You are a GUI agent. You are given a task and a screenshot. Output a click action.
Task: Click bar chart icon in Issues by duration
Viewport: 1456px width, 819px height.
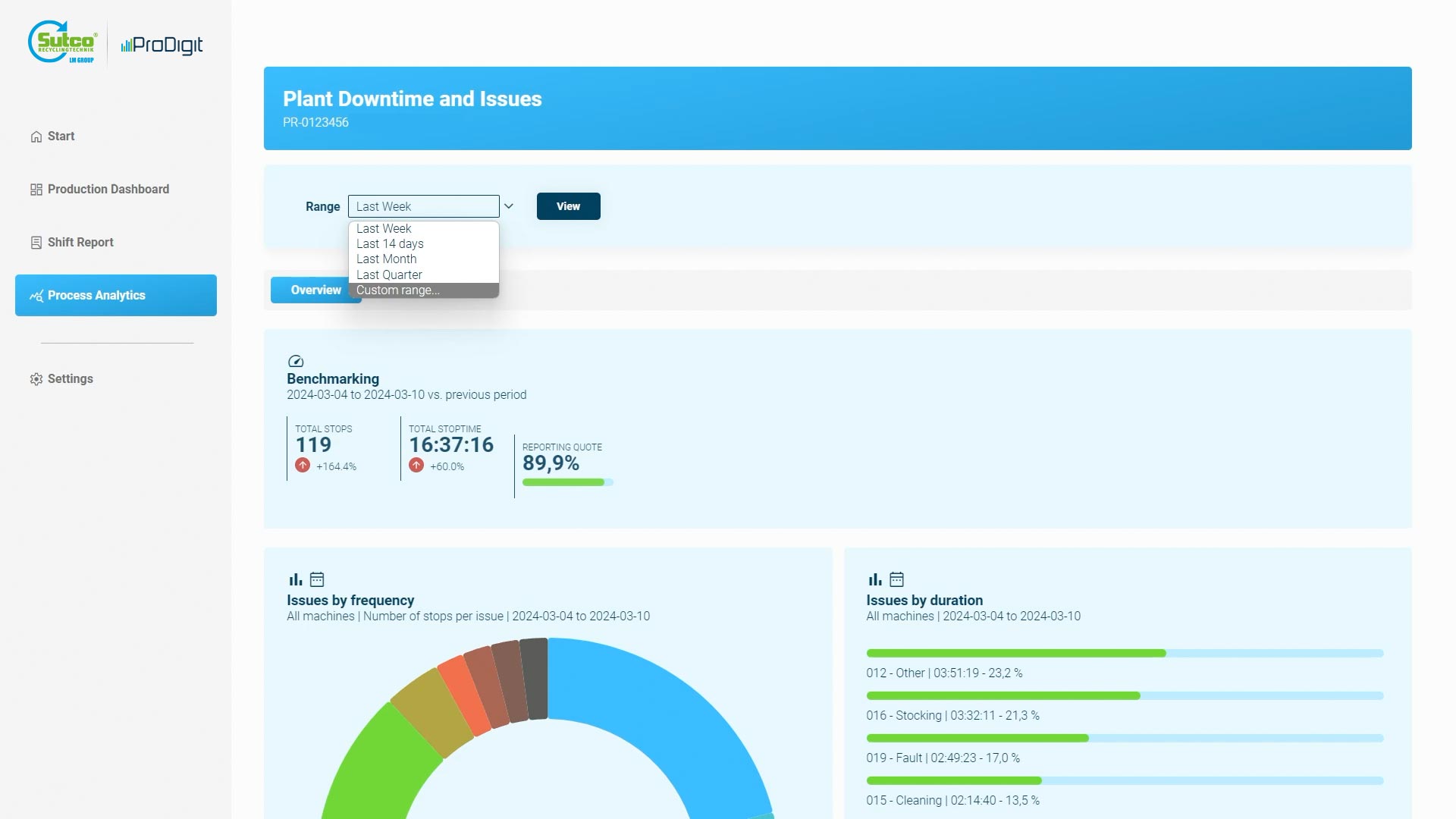pyautogui.click(x=875, y=579)
